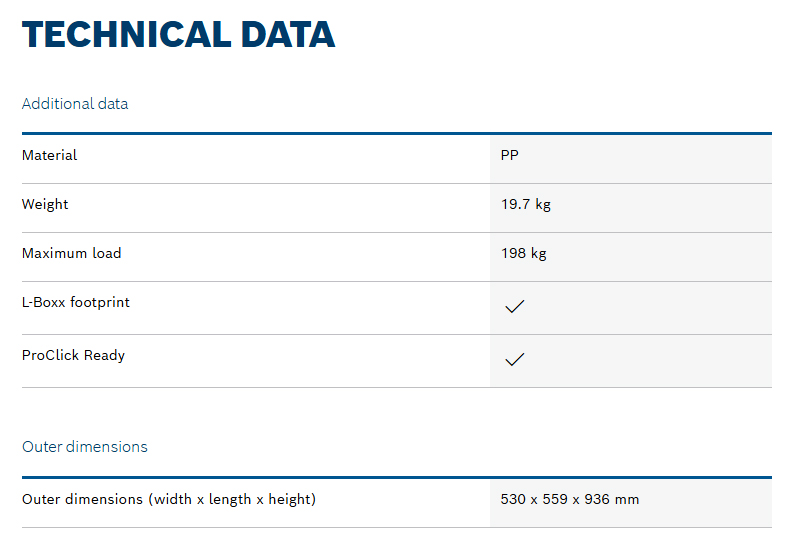Click the Material row label
The height and width of the screenshot is (549, 786).
coord(49,156)
